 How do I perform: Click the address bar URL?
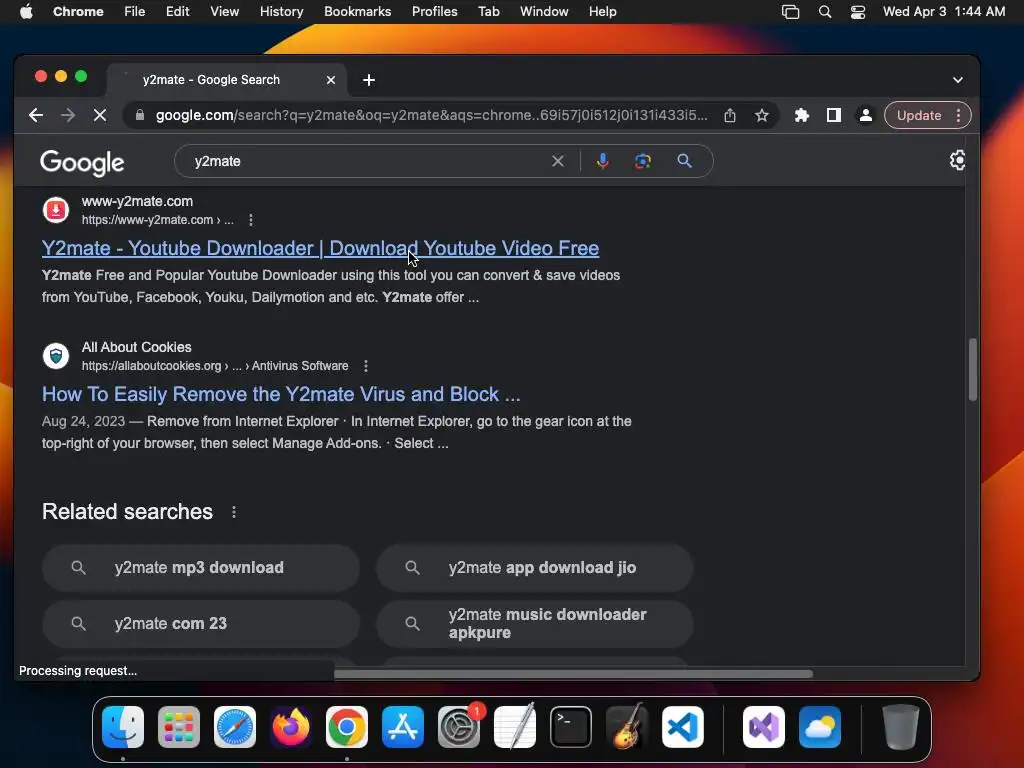pos(431,116)
